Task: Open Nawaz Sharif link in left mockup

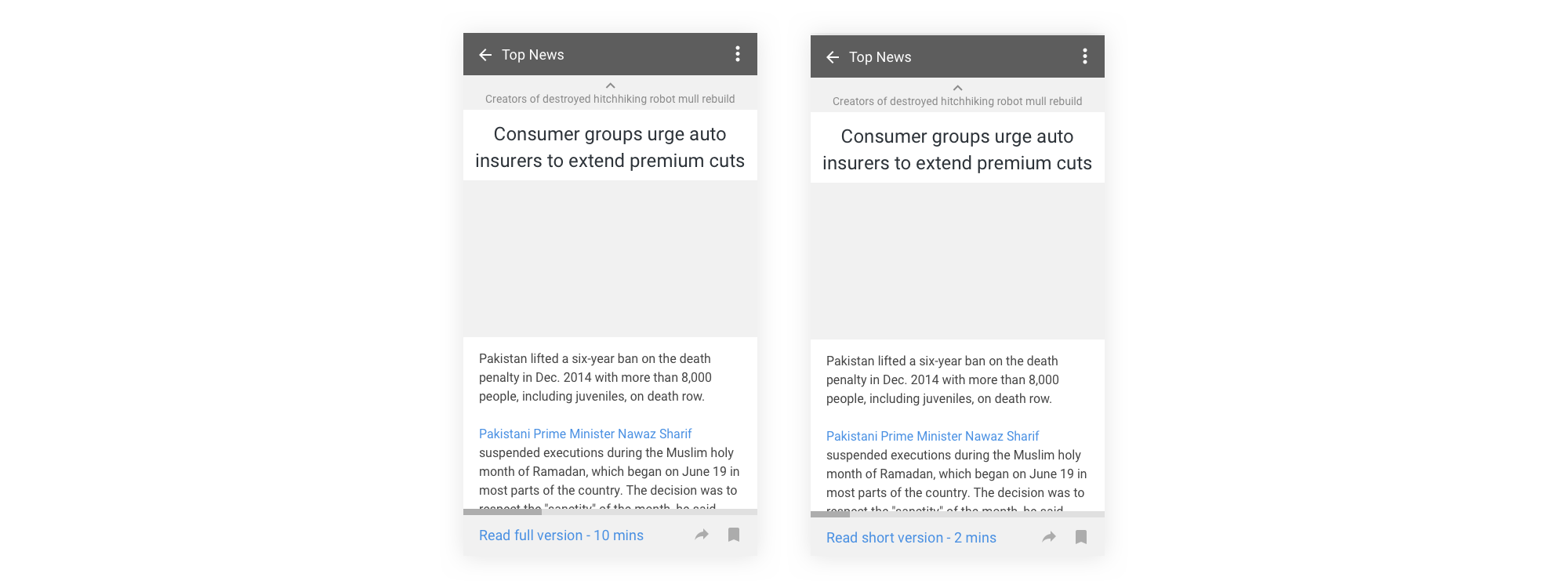Action: [x=586, y=434]
